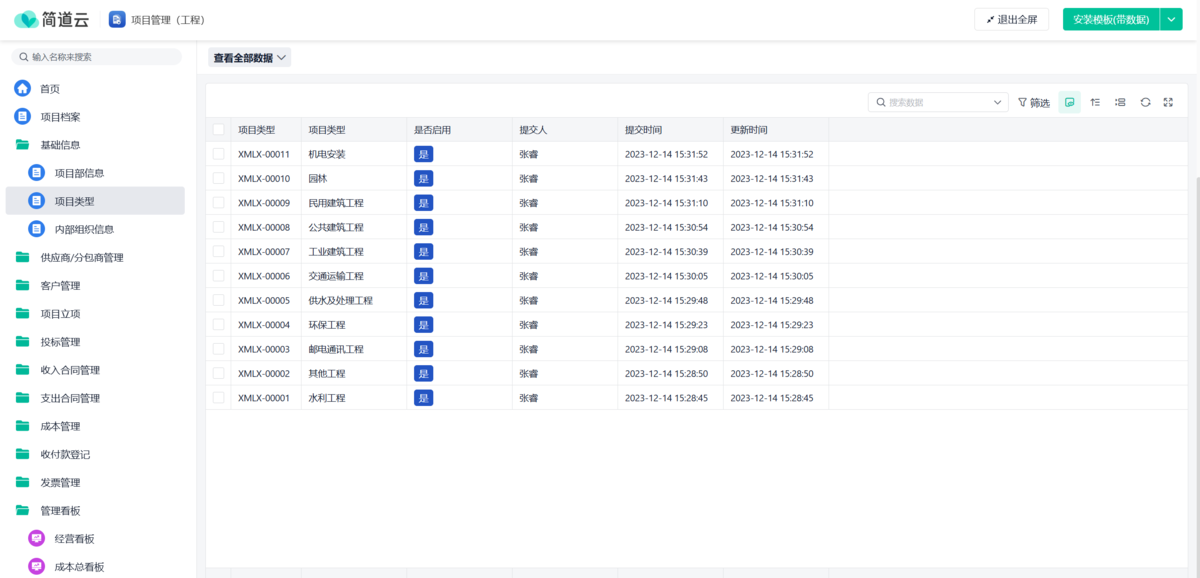
Task: Check the select-all checkbox in table header
Action: (x=218, y=130)
